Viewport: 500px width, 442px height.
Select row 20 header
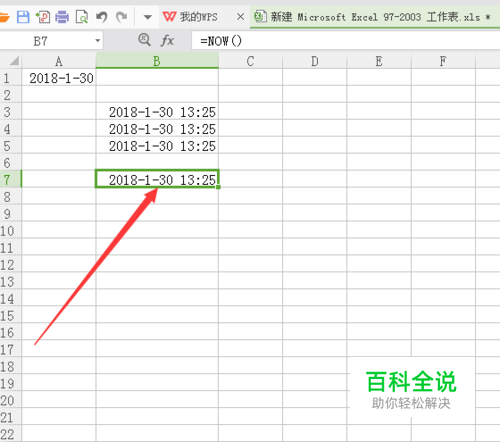click(10, 400)
